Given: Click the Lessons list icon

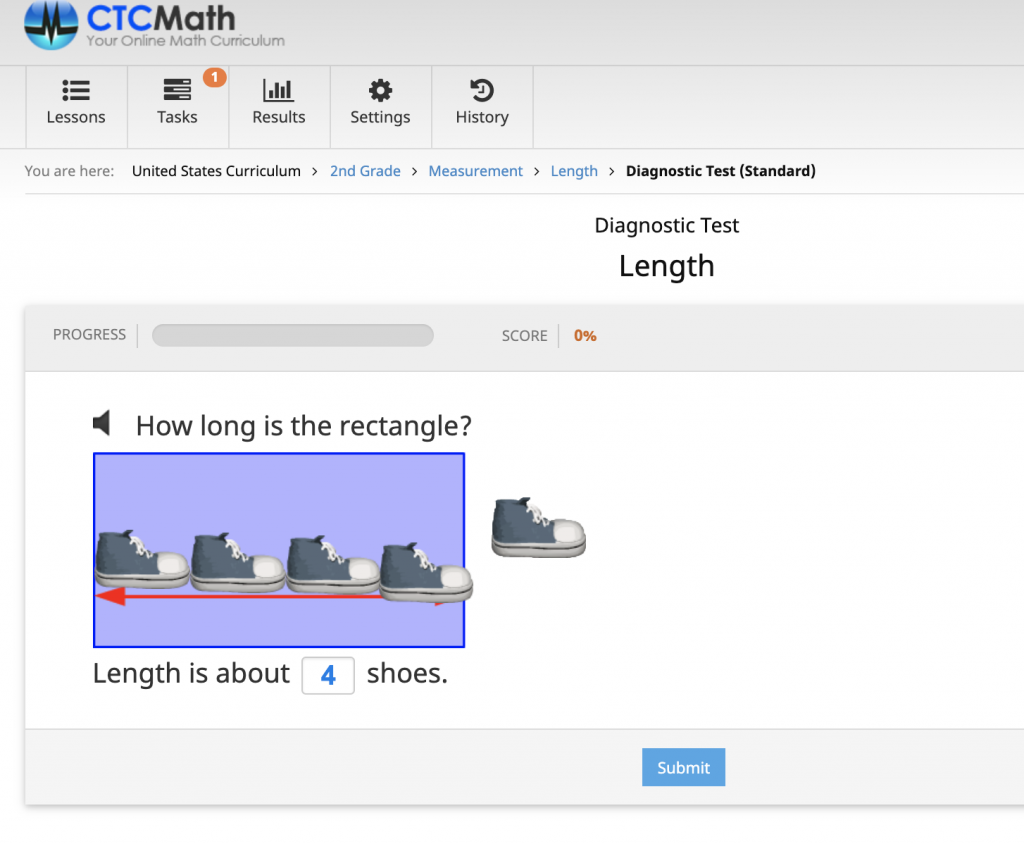Looking at the screenshot, I should [76, 90].
